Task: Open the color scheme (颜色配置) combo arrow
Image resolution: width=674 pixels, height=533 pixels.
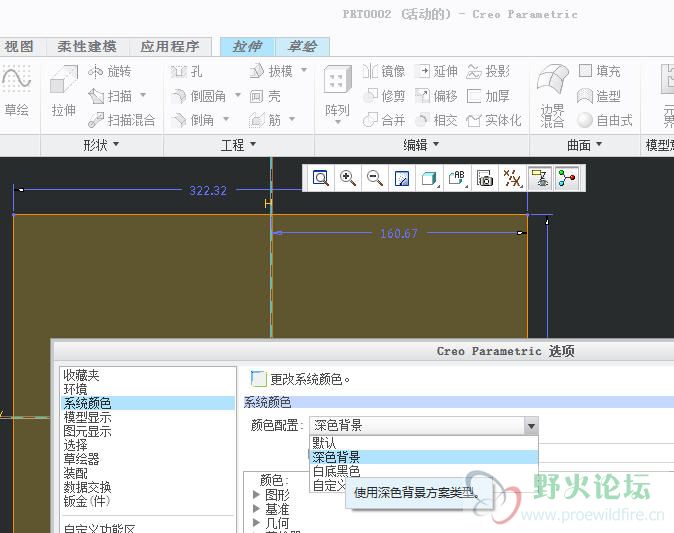Action: 531,426
